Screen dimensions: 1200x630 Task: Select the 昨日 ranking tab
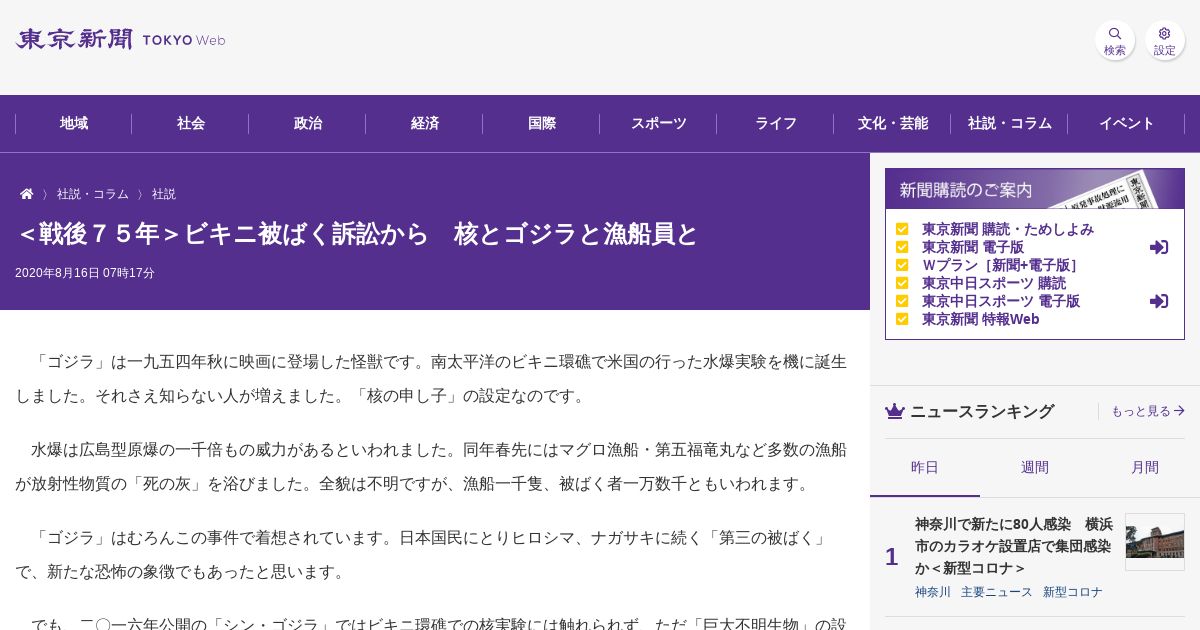[x=925, y=467]
